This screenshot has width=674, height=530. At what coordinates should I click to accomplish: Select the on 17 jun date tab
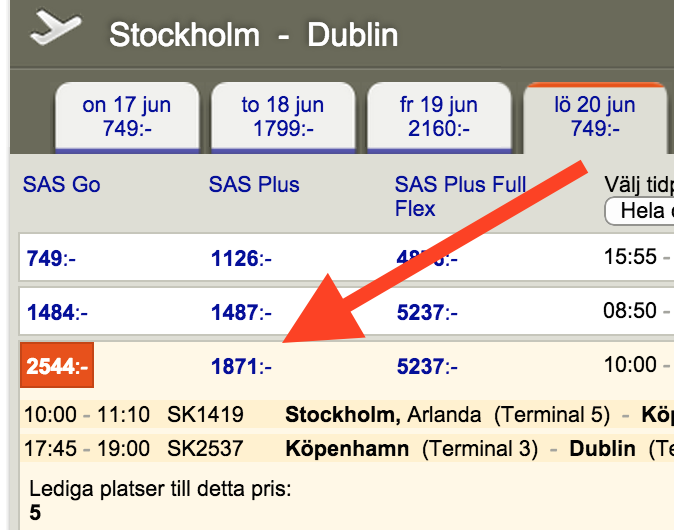[x=126, y=117]
